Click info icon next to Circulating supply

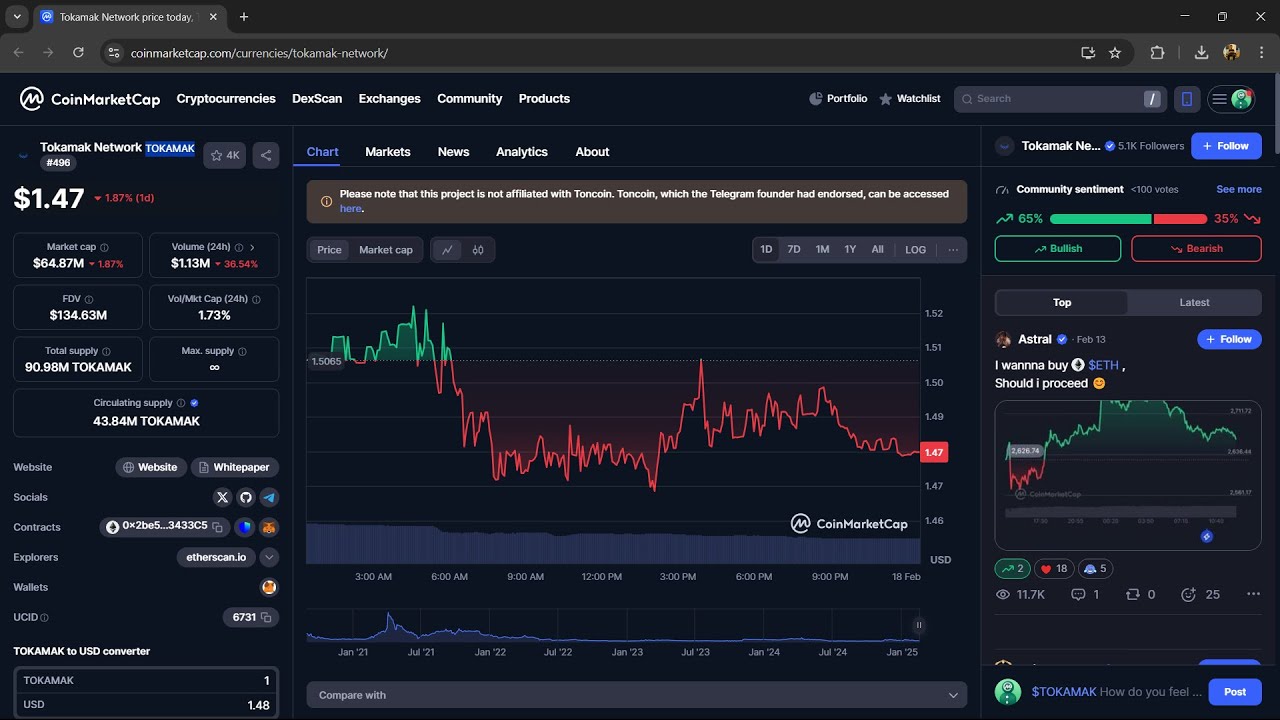(181, 403)
